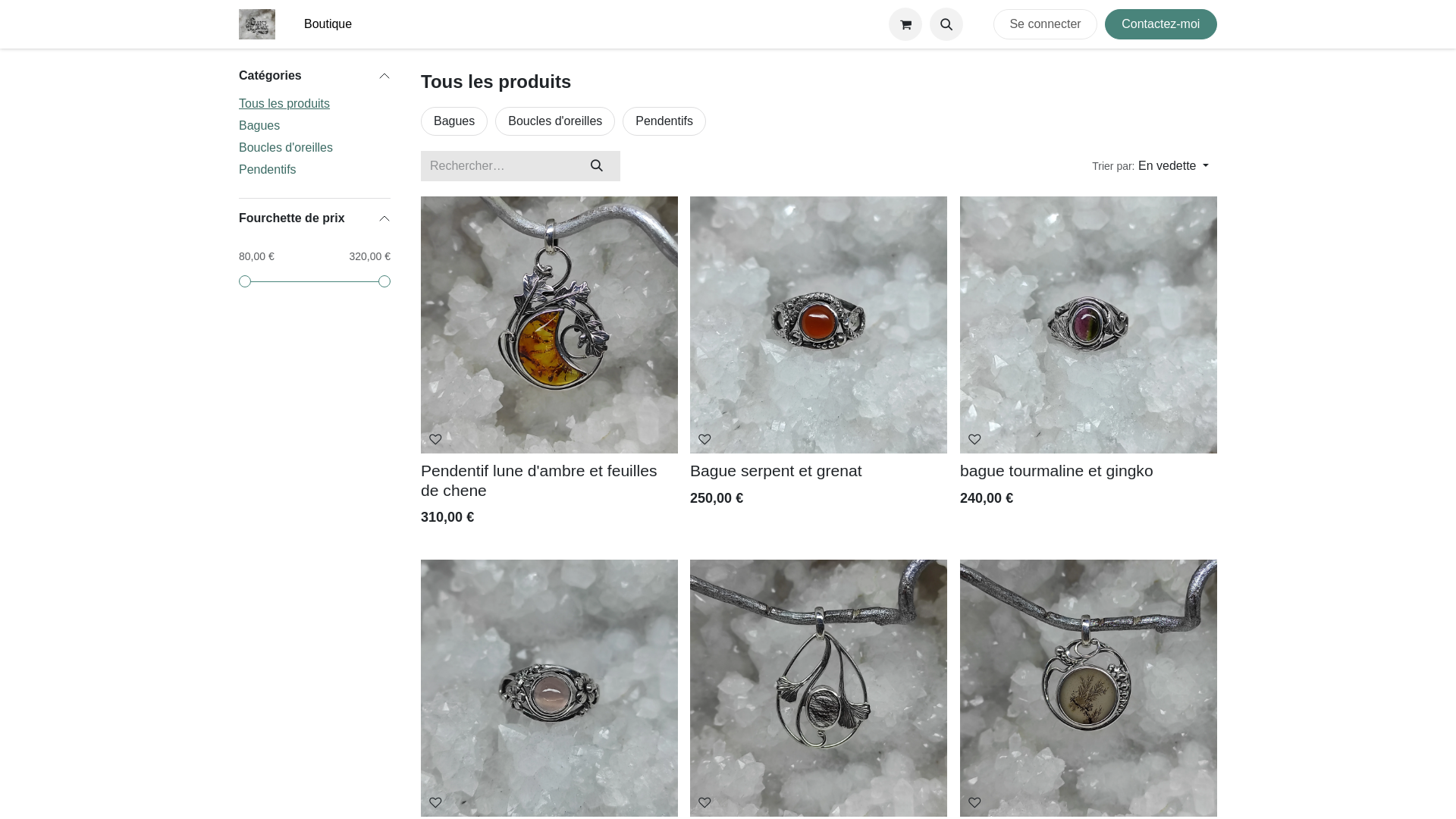This screenshot has height=819, width=1456.
Task: Filter by the Boucles d'oreilles pill
Action: [555, 121]
